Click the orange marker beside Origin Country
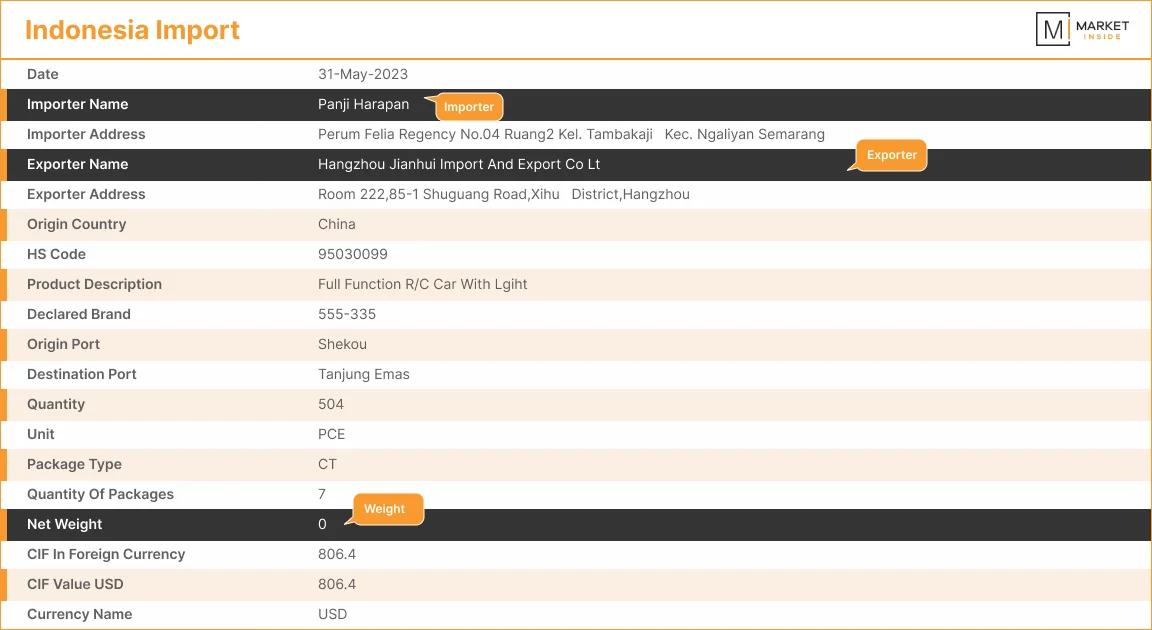The height and width of the screenshot is (630, 1152). pos(6,223)
